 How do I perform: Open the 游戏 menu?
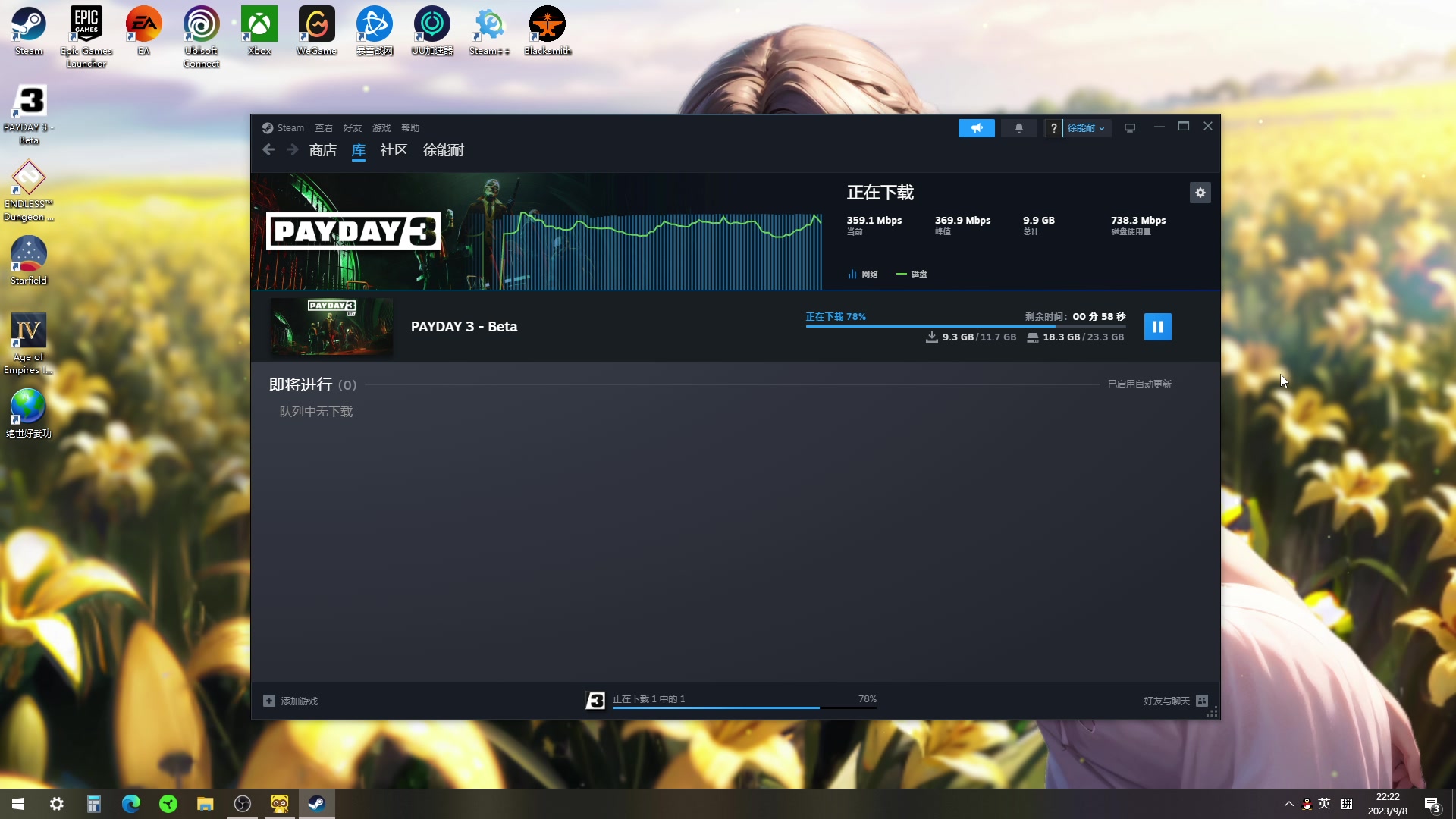(x=381, y=128)
